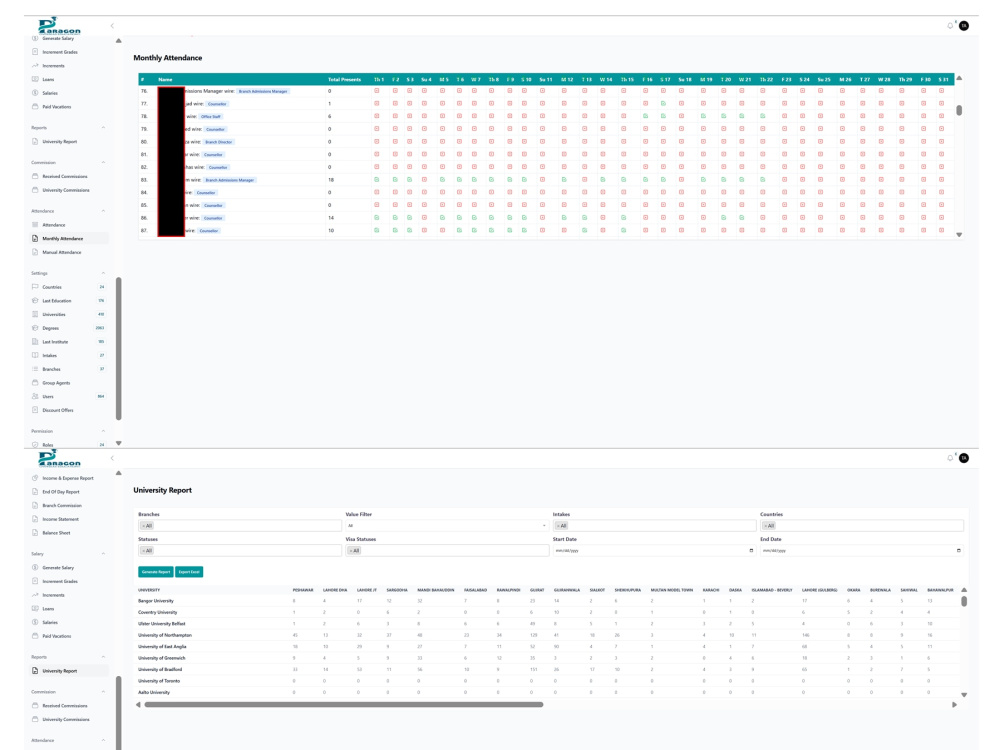Screen dimensions: 1000x750
Task: Open the Value Filter dropdown
Action: coord(446,526)
